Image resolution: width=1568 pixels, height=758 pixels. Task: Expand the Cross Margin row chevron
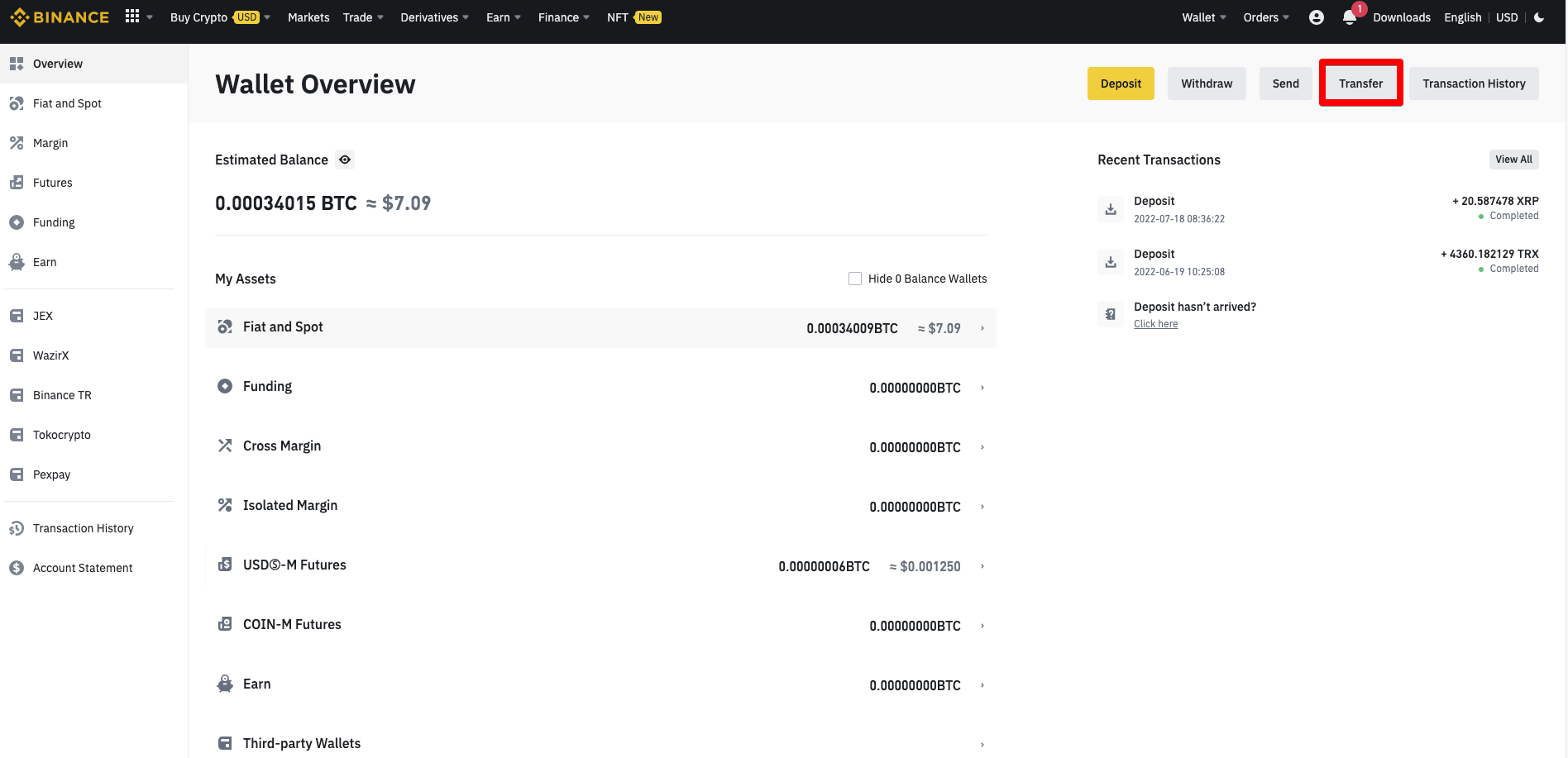tap(982, 447)
